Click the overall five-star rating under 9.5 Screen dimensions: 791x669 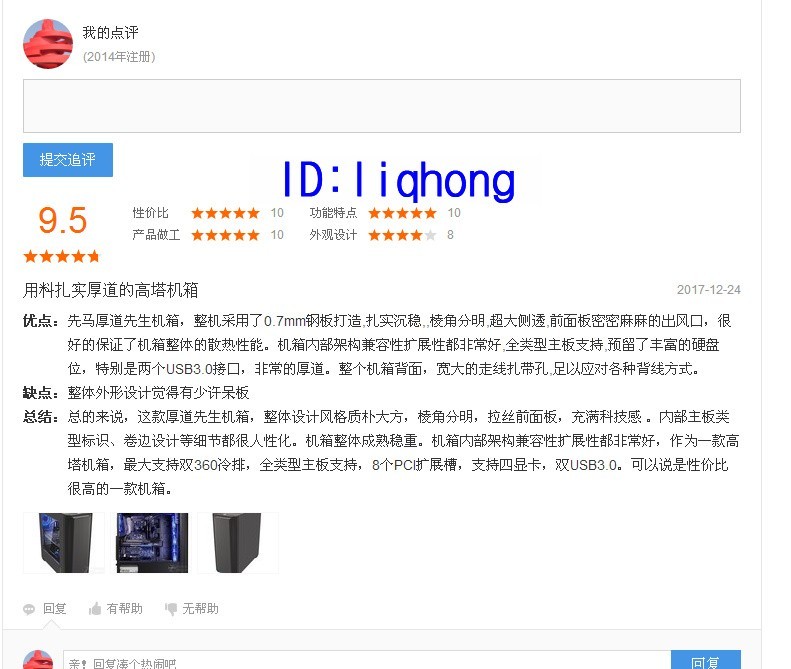click(x=62, y=256)
